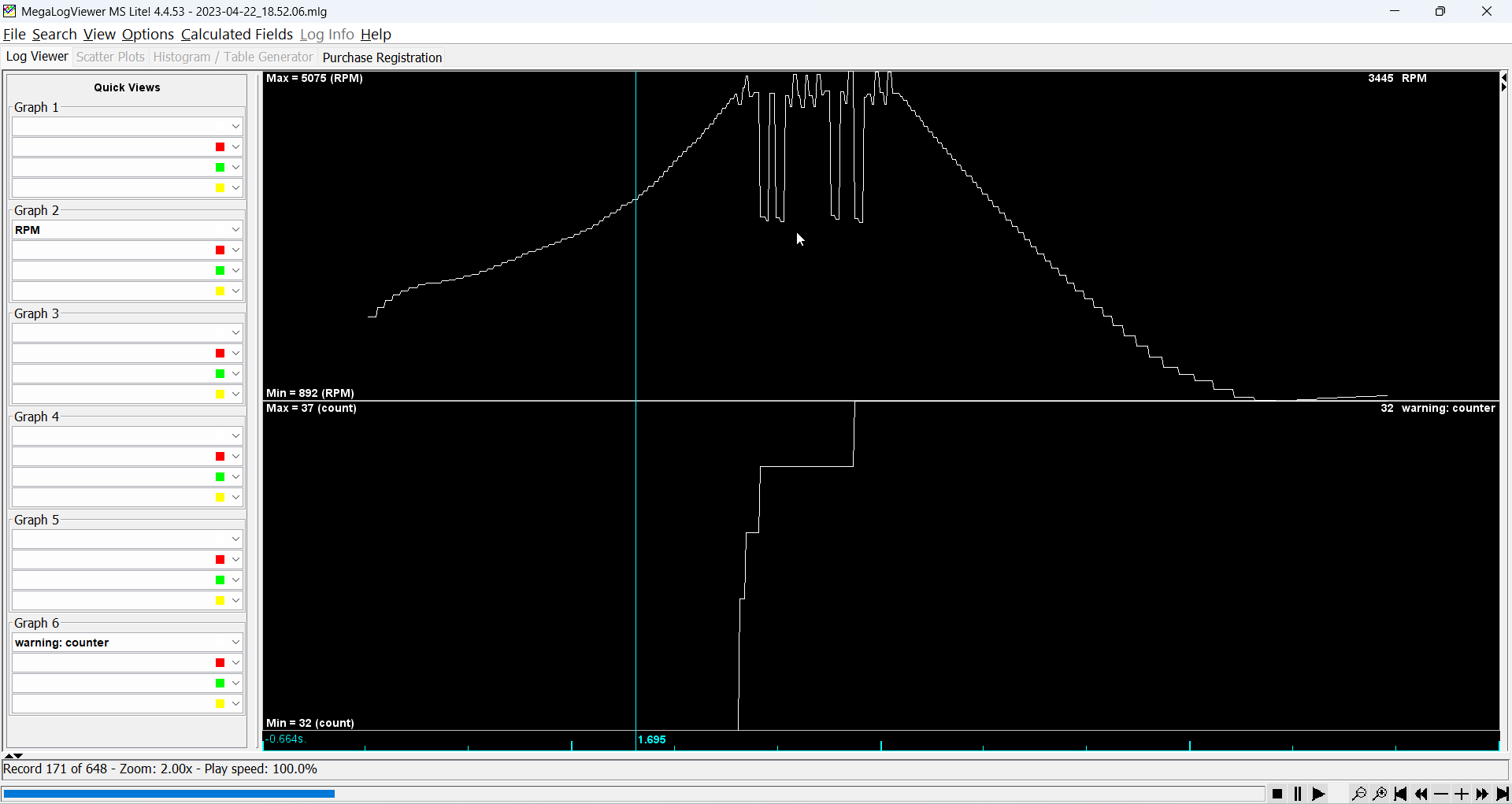Stop log playback with the stop button
The width and height of the screenshot is (1512, 804).
pos(1277,794)
